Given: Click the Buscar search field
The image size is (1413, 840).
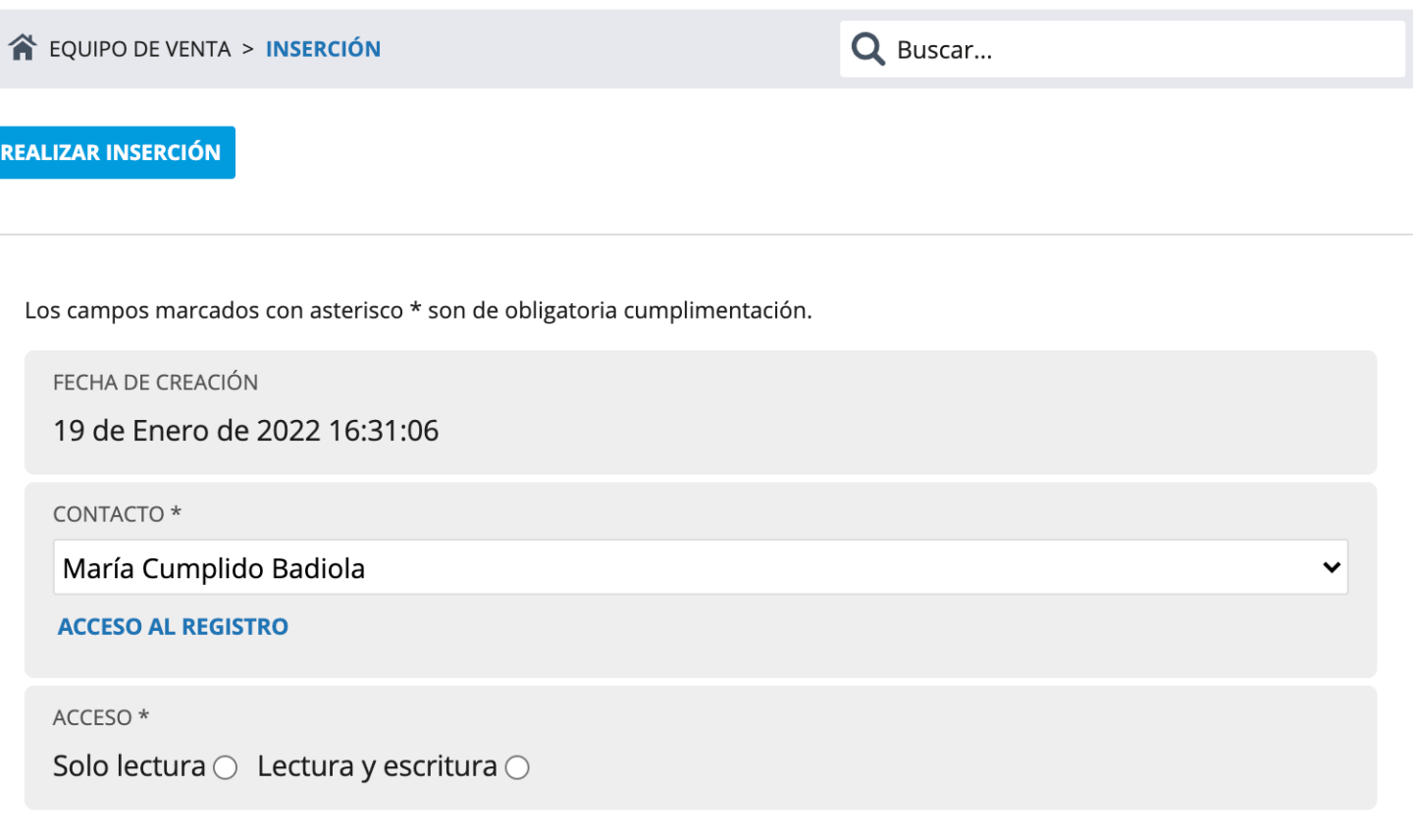Looking at the screenshot, I should (1138, 50).
